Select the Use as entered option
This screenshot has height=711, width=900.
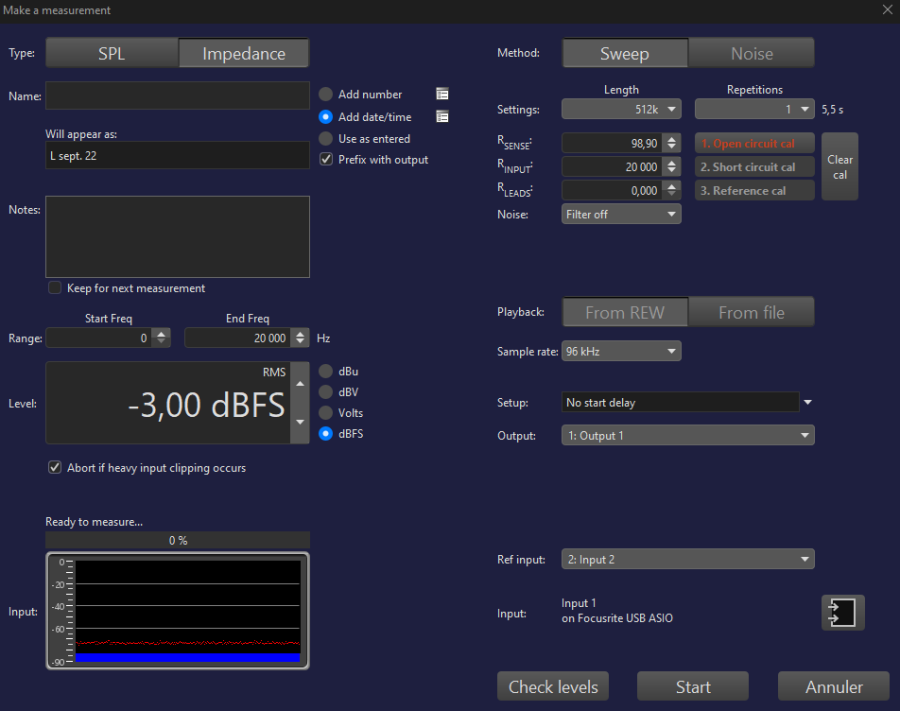coord(325,139)
